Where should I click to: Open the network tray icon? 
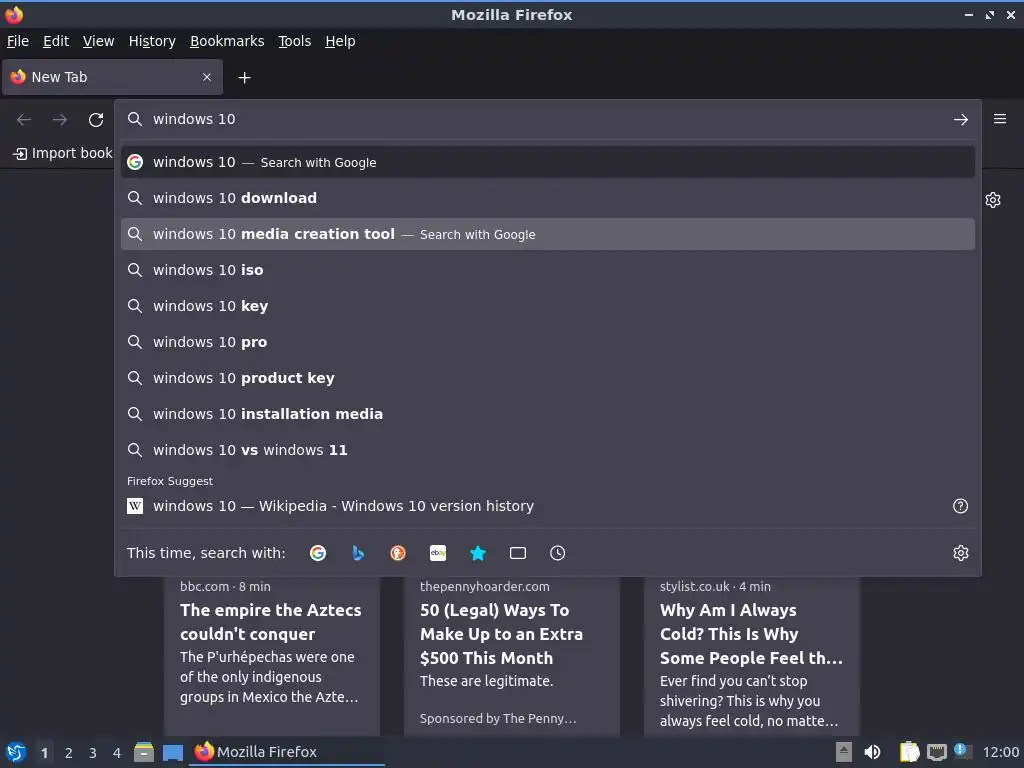click(936, 752)
